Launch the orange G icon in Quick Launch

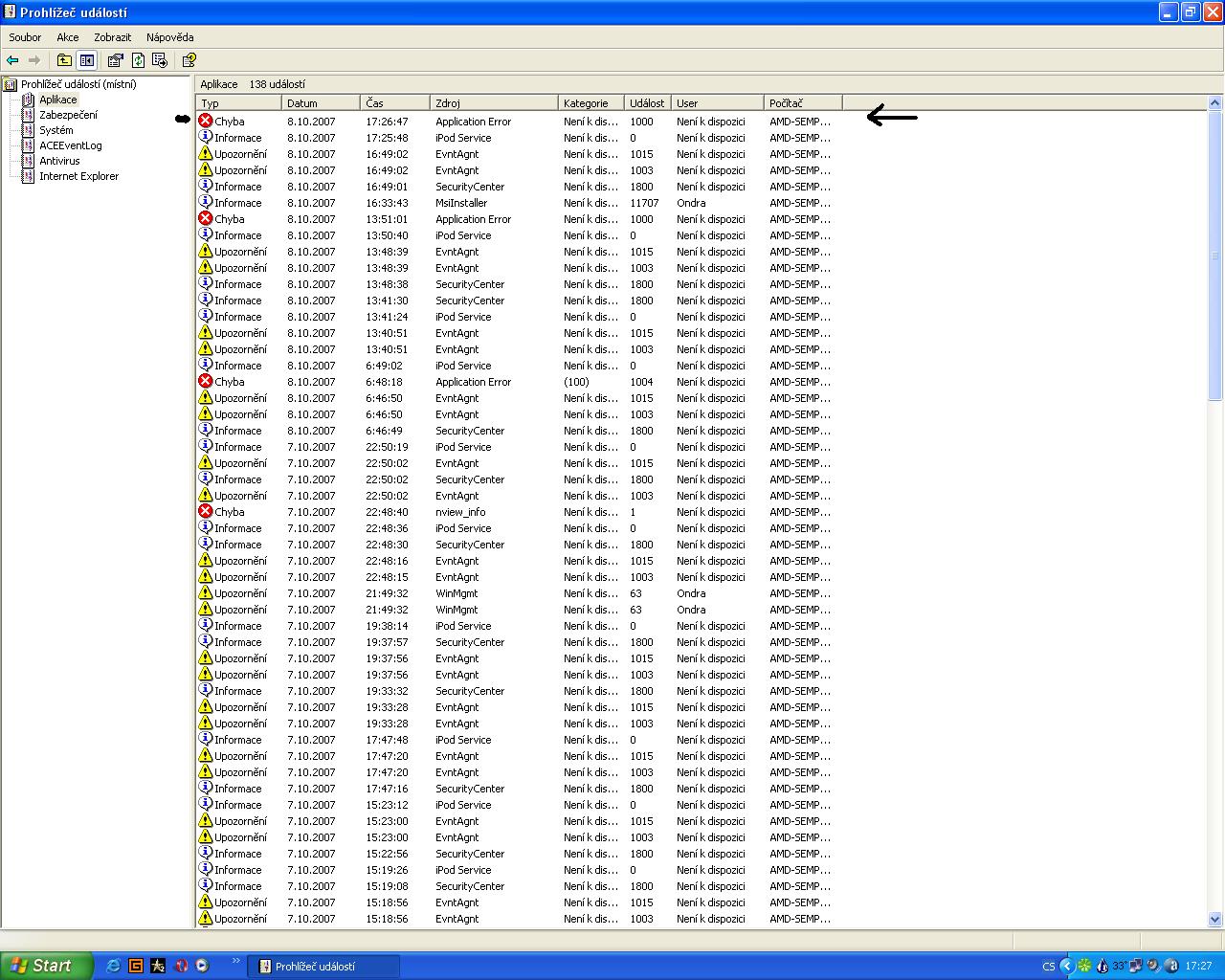[x=136, y=966]
